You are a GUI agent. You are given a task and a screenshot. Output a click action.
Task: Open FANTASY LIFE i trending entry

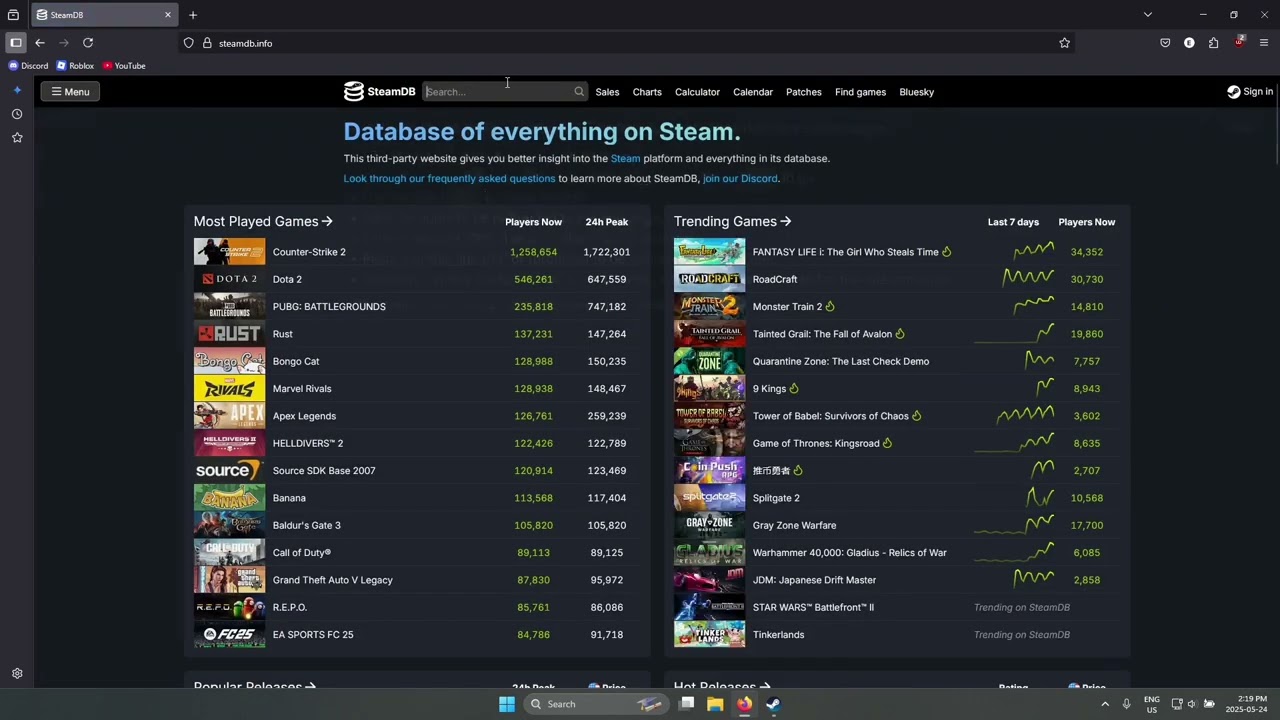pyautogui.click(x=845, y=252)
